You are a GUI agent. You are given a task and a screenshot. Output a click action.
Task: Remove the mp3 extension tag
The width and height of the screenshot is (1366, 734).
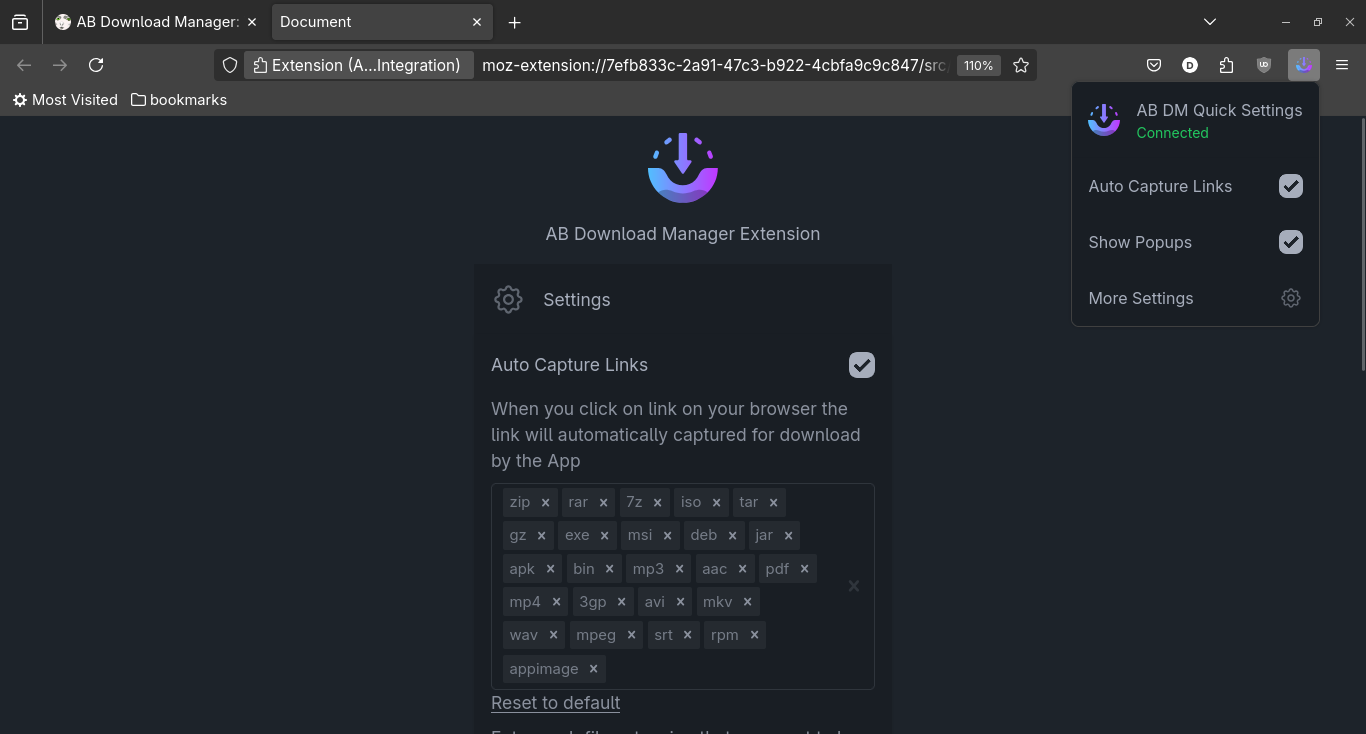tap(679, 569)
